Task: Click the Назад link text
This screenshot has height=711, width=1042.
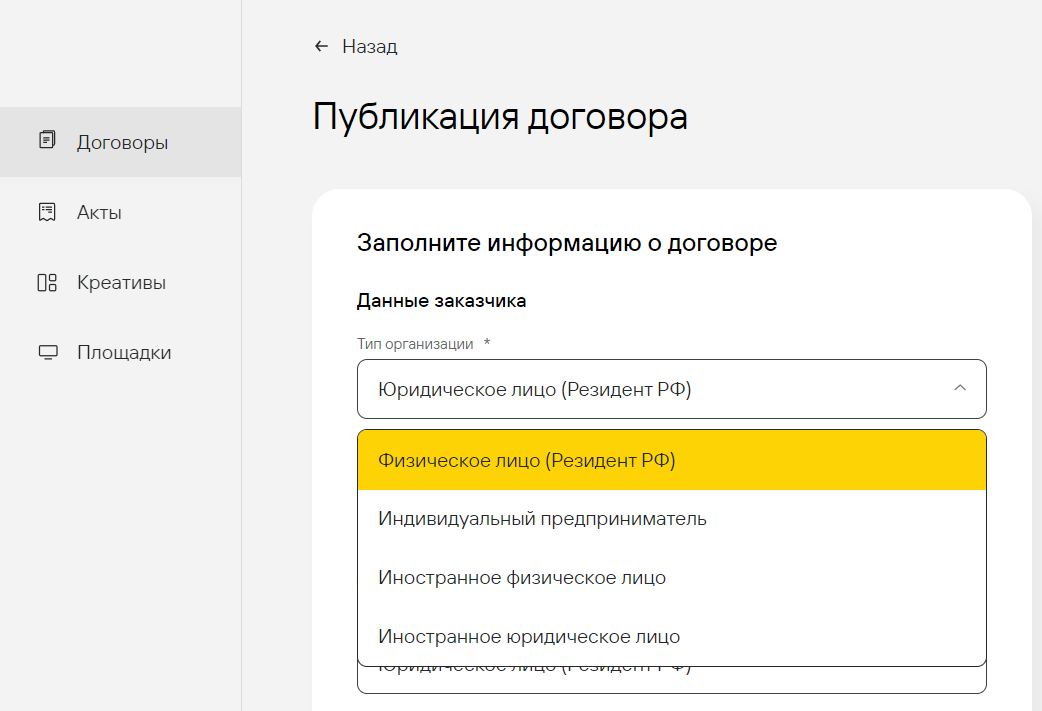Action: (x=369, y=47)
